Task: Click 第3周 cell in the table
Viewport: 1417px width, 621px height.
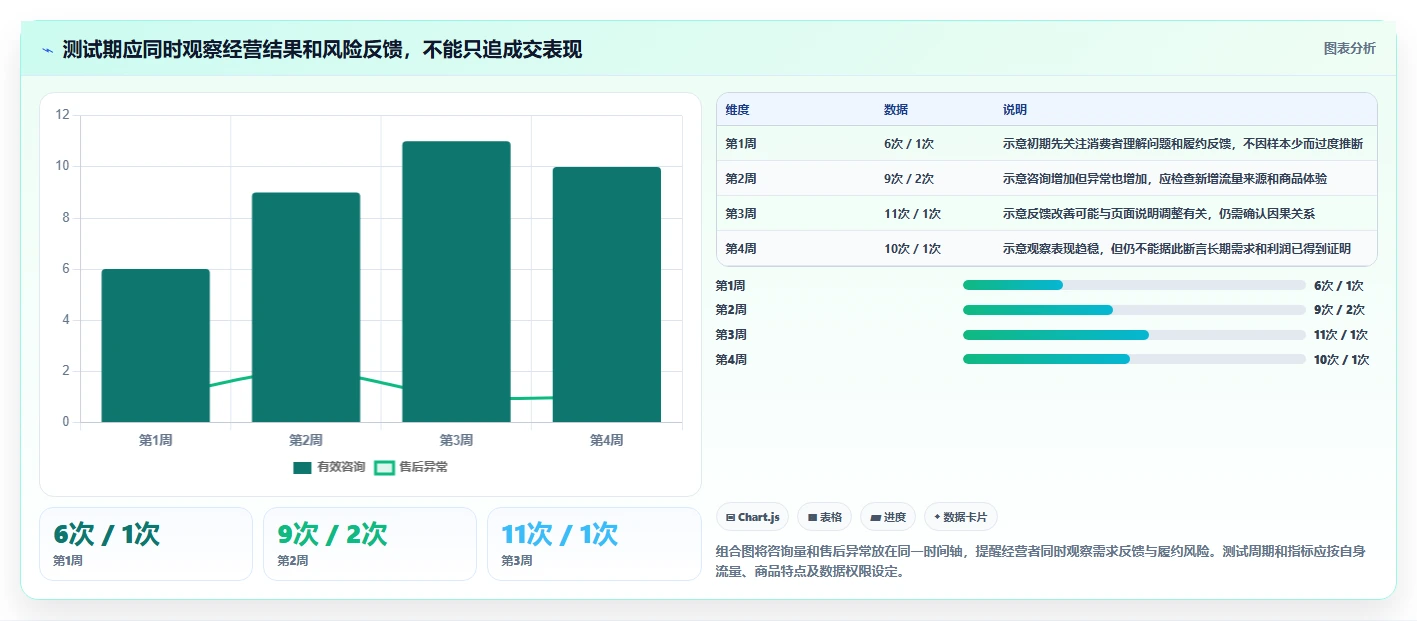Action: 741,214
